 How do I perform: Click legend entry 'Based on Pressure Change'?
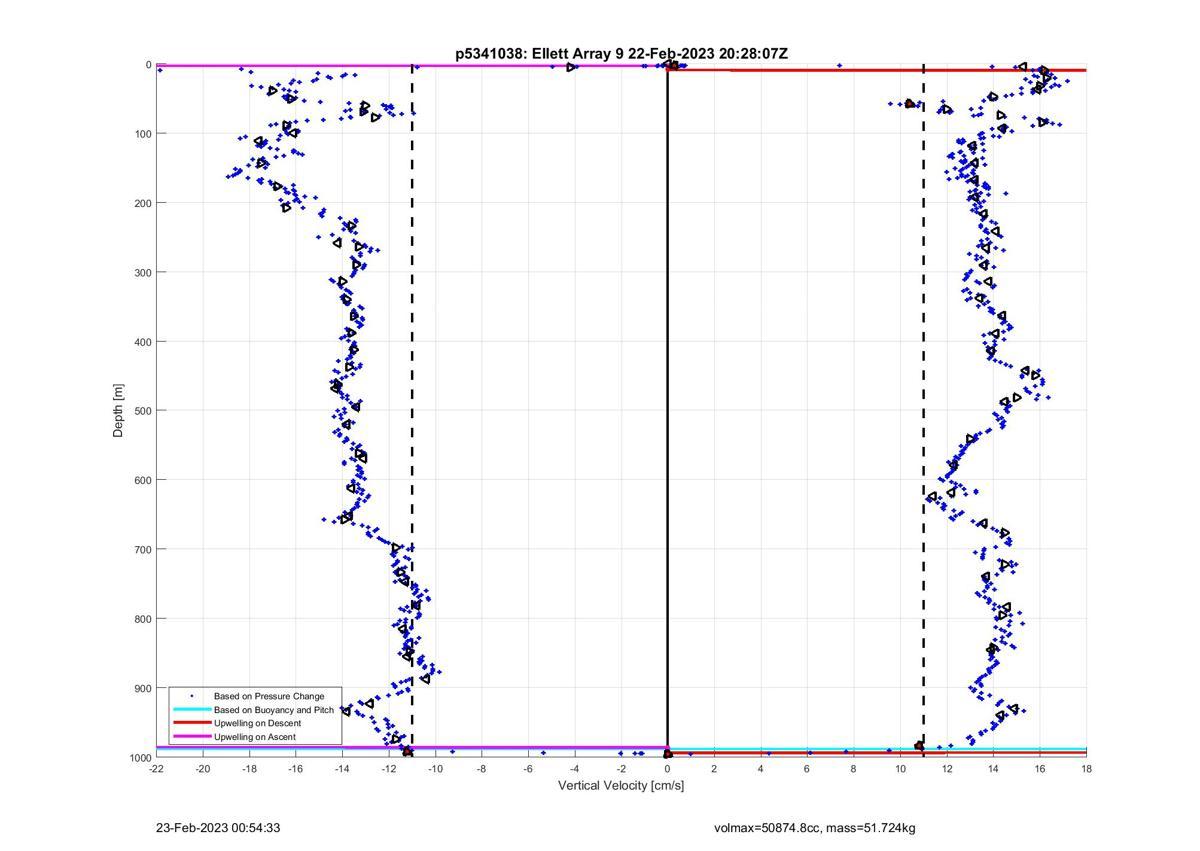[x=269, y=696]
